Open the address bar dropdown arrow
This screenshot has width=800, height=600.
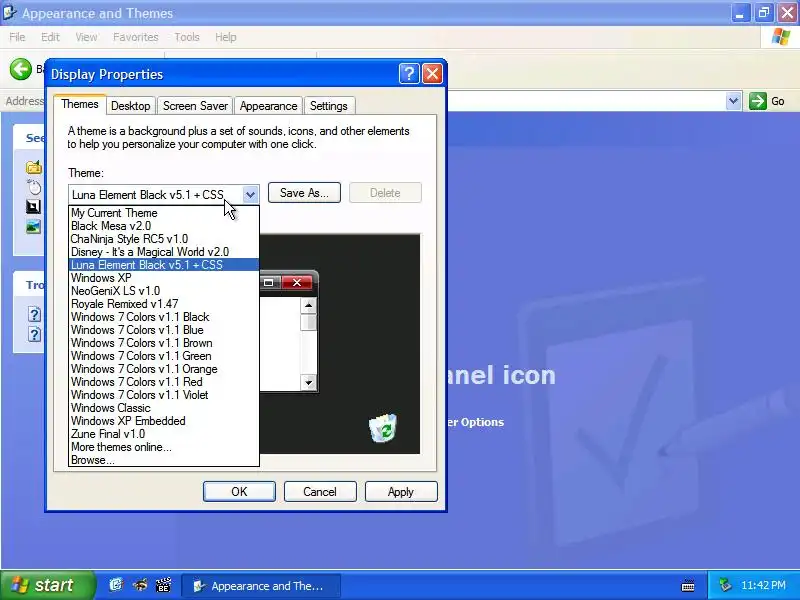point(733,101)
